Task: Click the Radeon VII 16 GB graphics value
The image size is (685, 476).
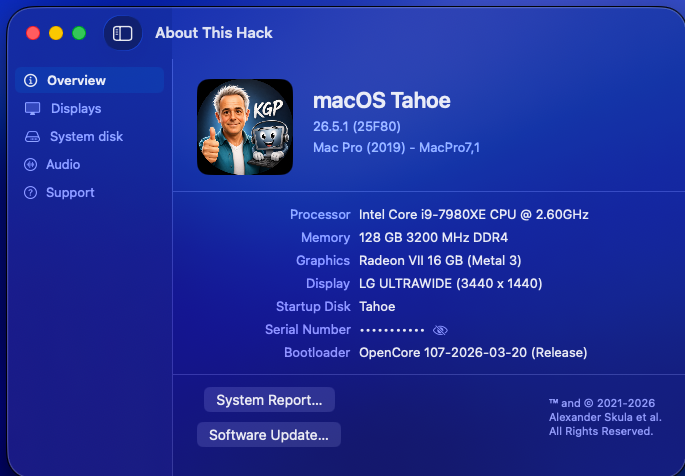Action: point(440,261)
